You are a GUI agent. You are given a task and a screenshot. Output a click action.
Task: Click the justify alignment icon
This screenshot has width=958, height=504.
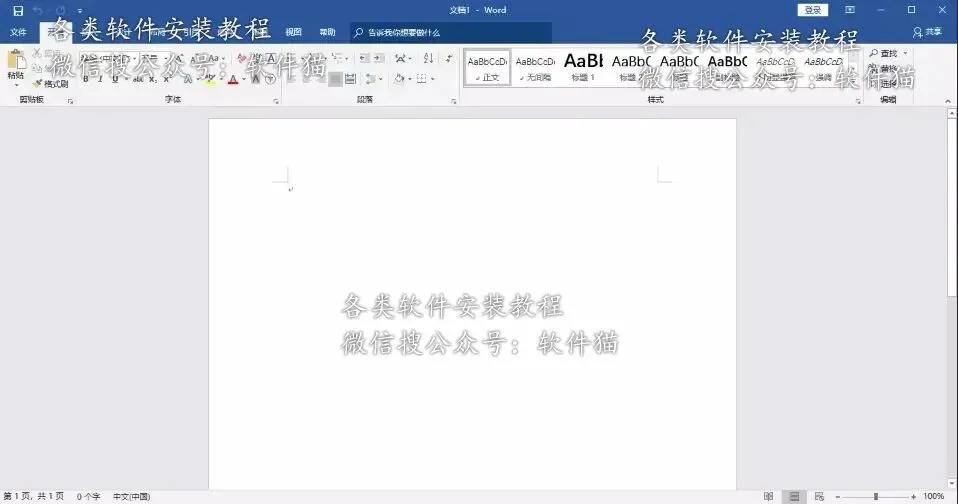click(x=335, y=79)
